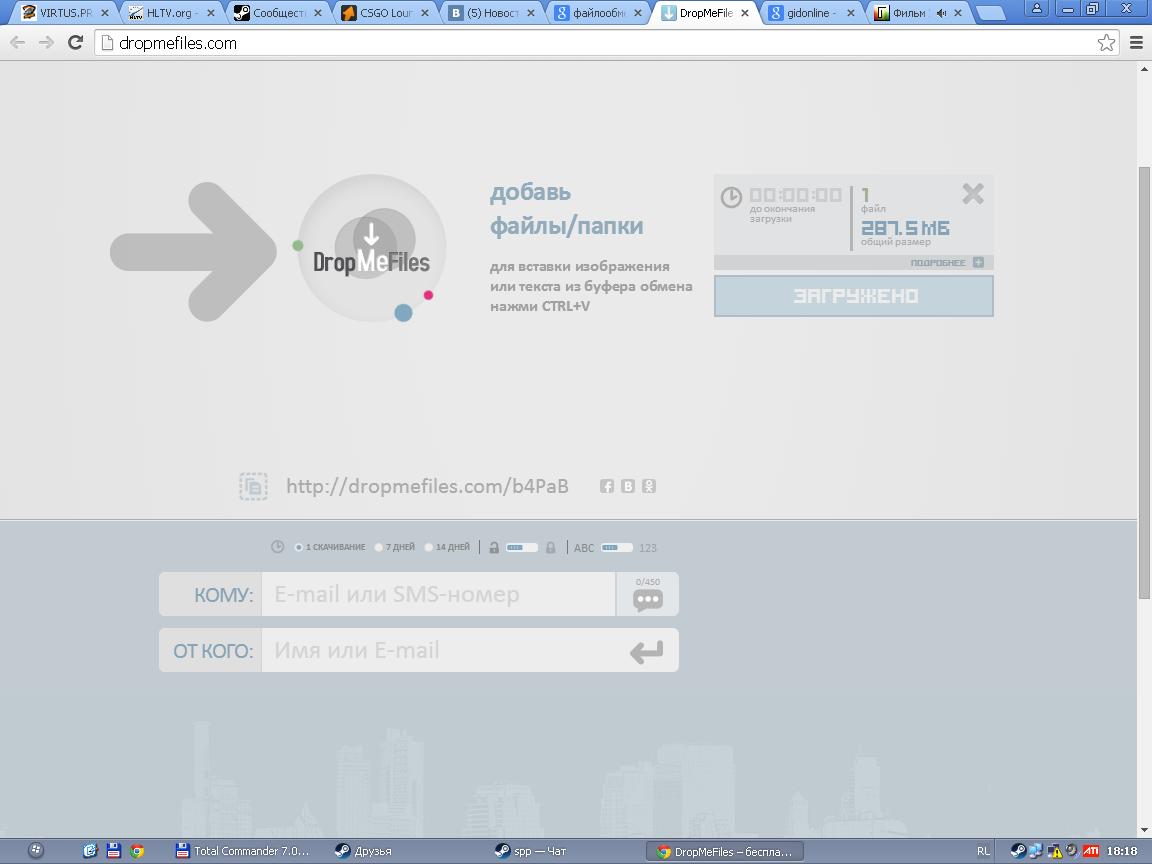Click the user profile icon in title bar

click(1037, 8)
